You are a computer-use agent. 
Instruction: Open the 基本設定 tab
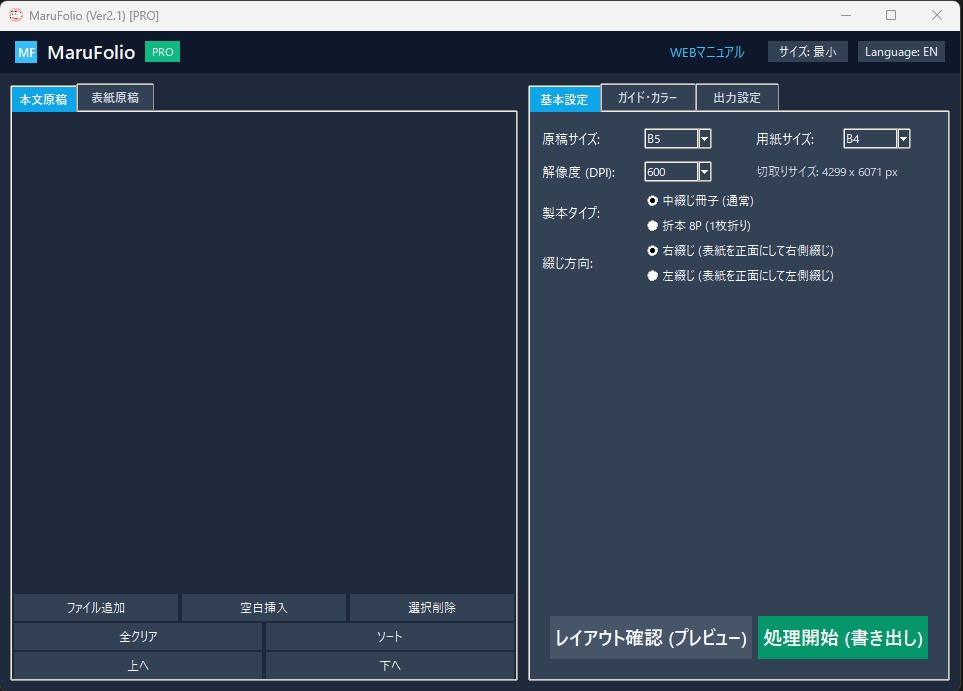(564, 99)
